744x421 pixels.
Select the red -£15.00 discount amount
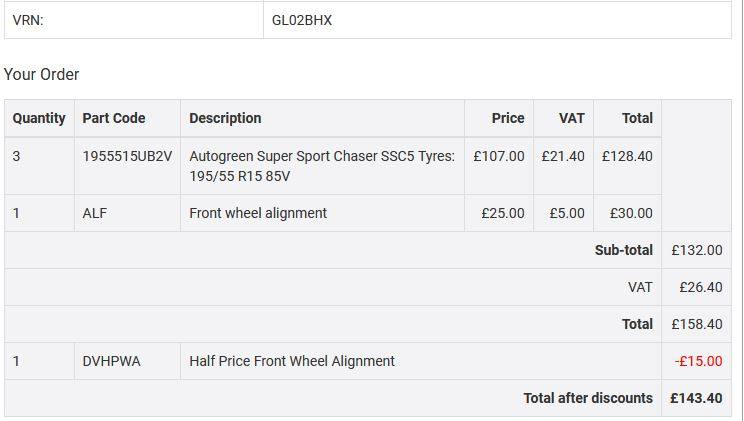698,361
